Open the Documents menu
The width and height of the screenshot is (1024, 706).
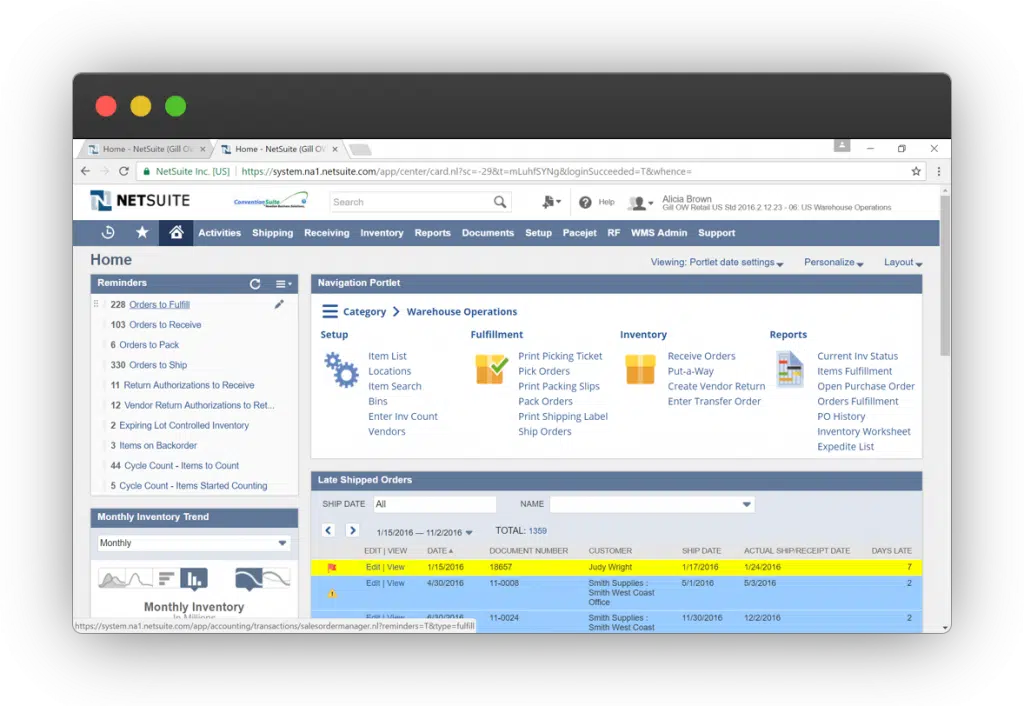(488, 233)
